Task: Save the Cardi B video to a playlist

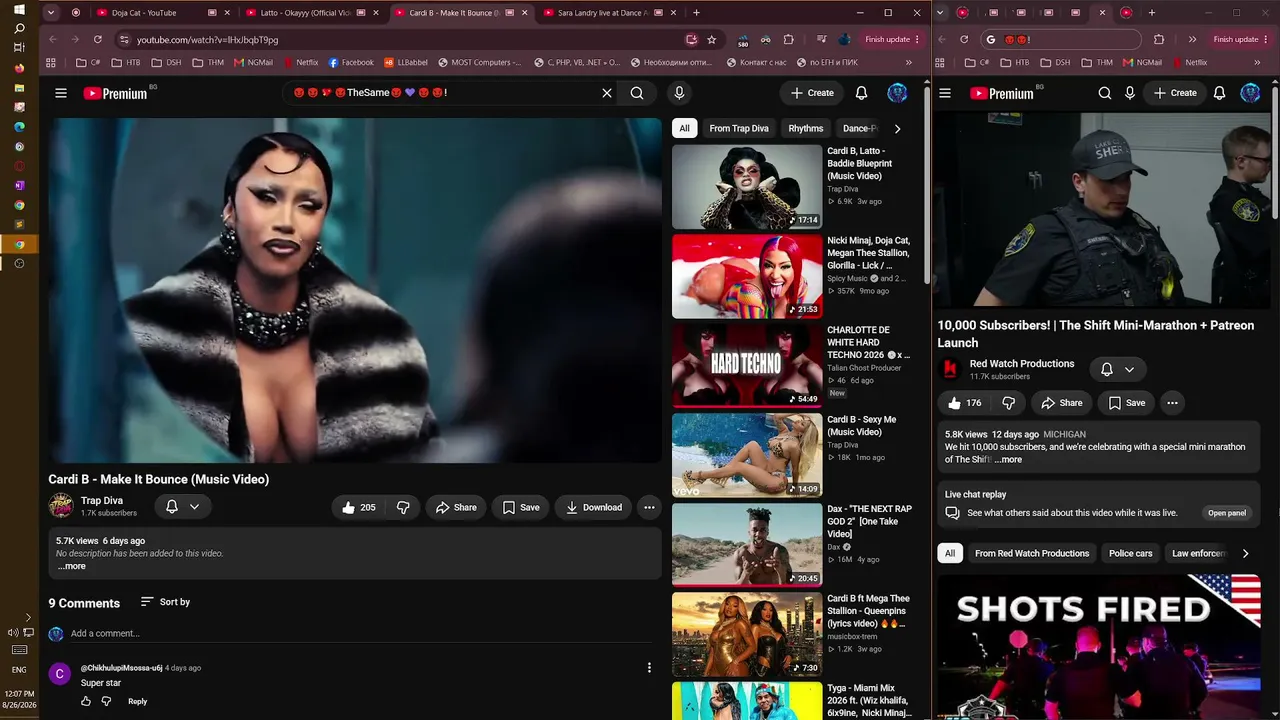Action: [521, 507]
